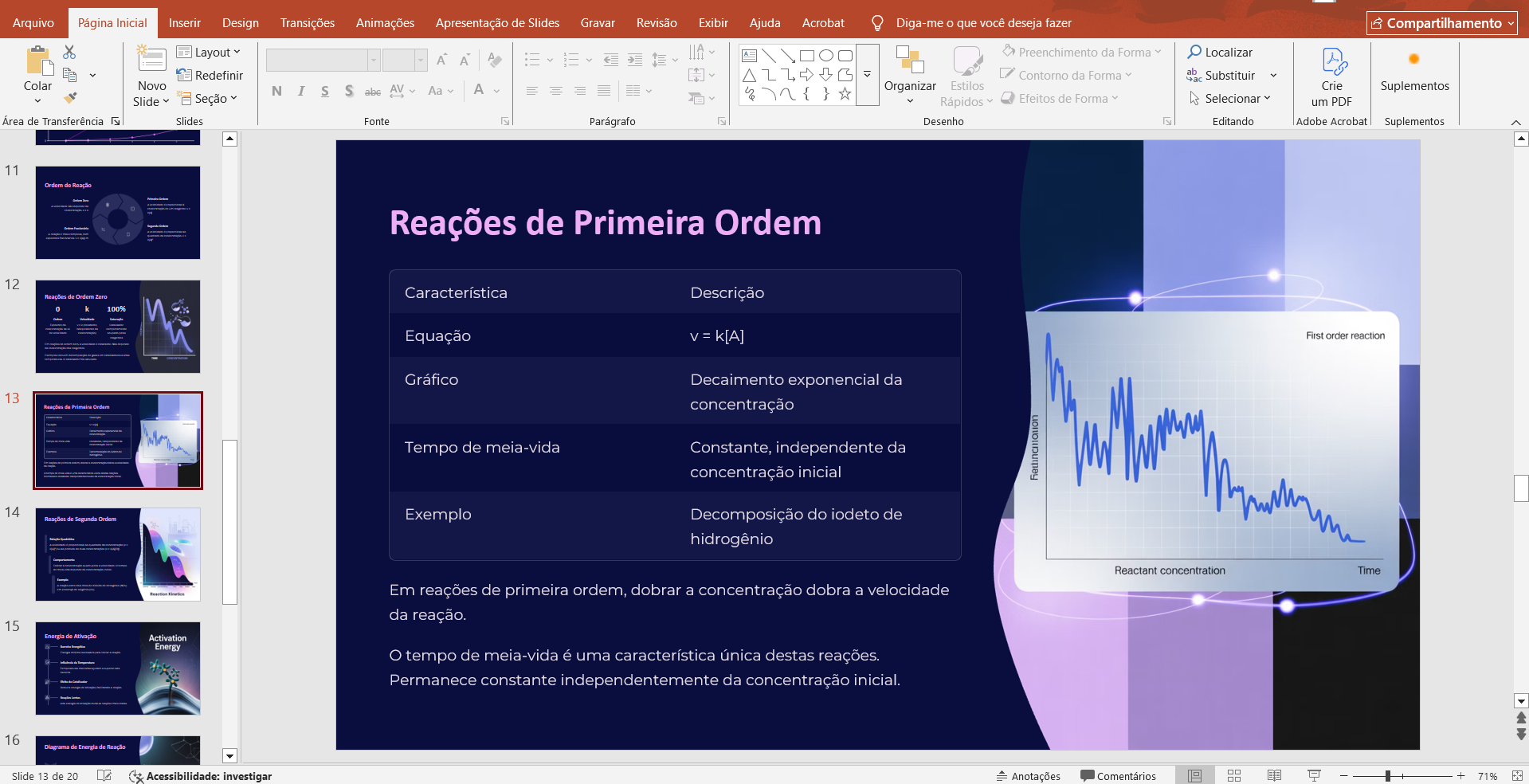This screenshot has height=784, width=1529.
Task: Click Acessibilidade: investigar in status bar
Action: point(200,776)
